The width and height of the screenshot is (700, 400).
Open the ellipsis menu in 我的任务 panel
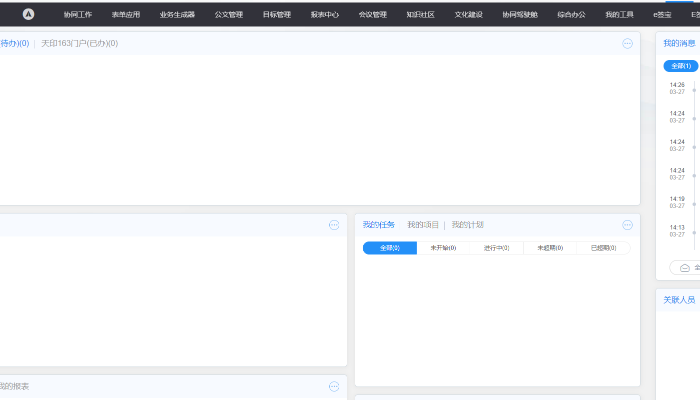[627, 225]
